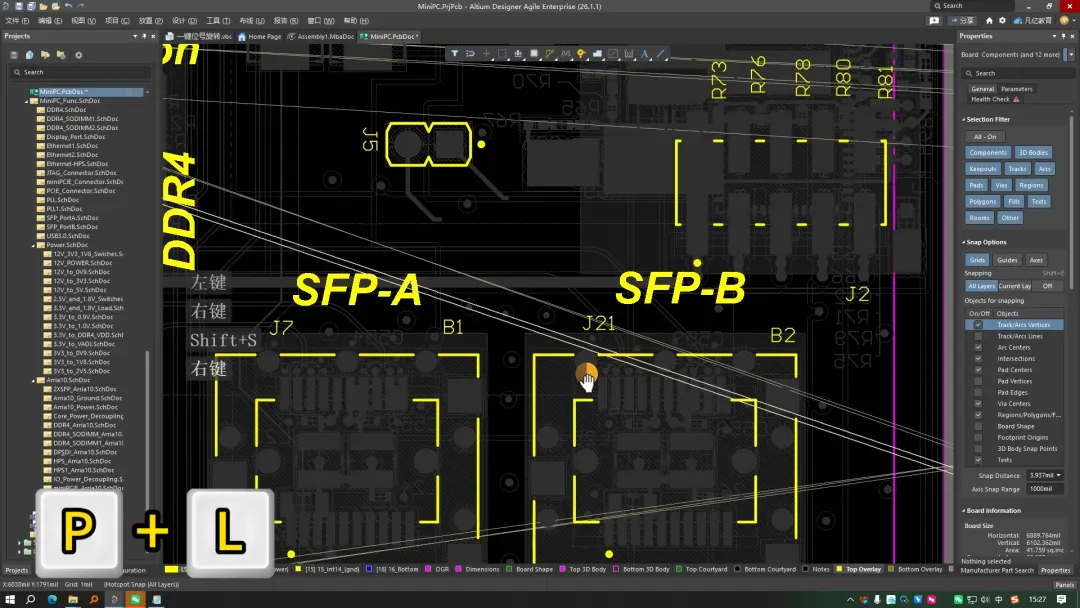
Task: Open the object filter dropdown in Properties
Action: [x=1071, y=54]
